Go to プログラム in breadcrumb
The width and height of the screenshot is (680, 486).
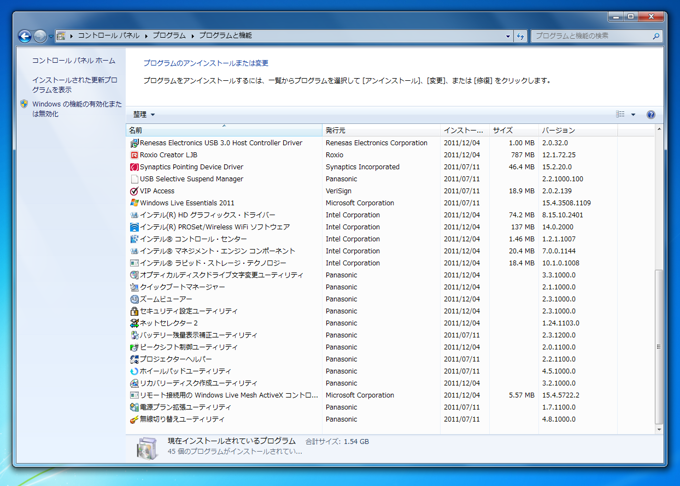pos(169,36)
